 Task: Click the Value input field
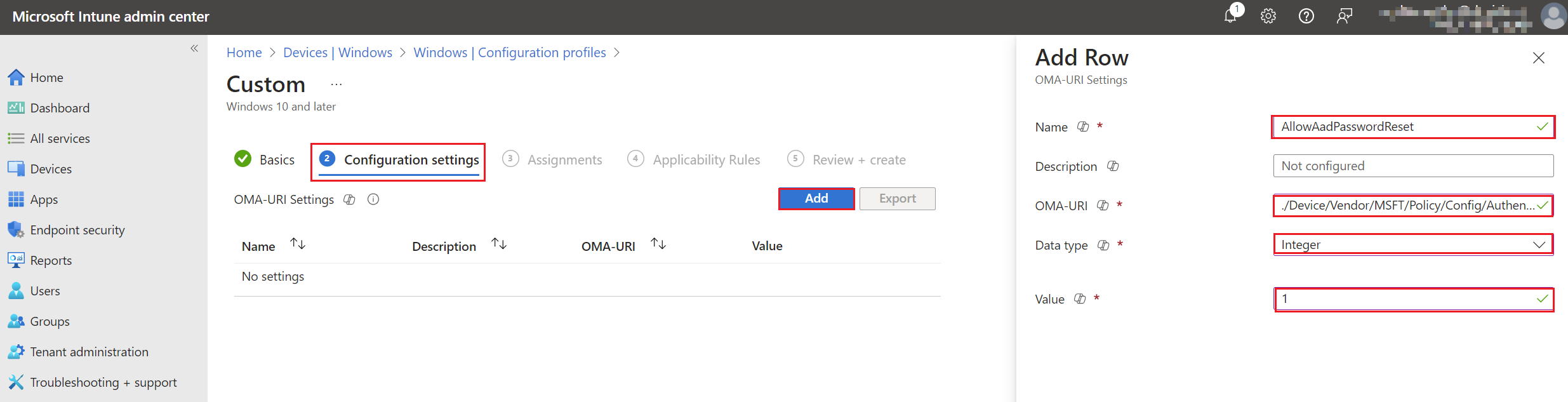[x=1414, y=299]
